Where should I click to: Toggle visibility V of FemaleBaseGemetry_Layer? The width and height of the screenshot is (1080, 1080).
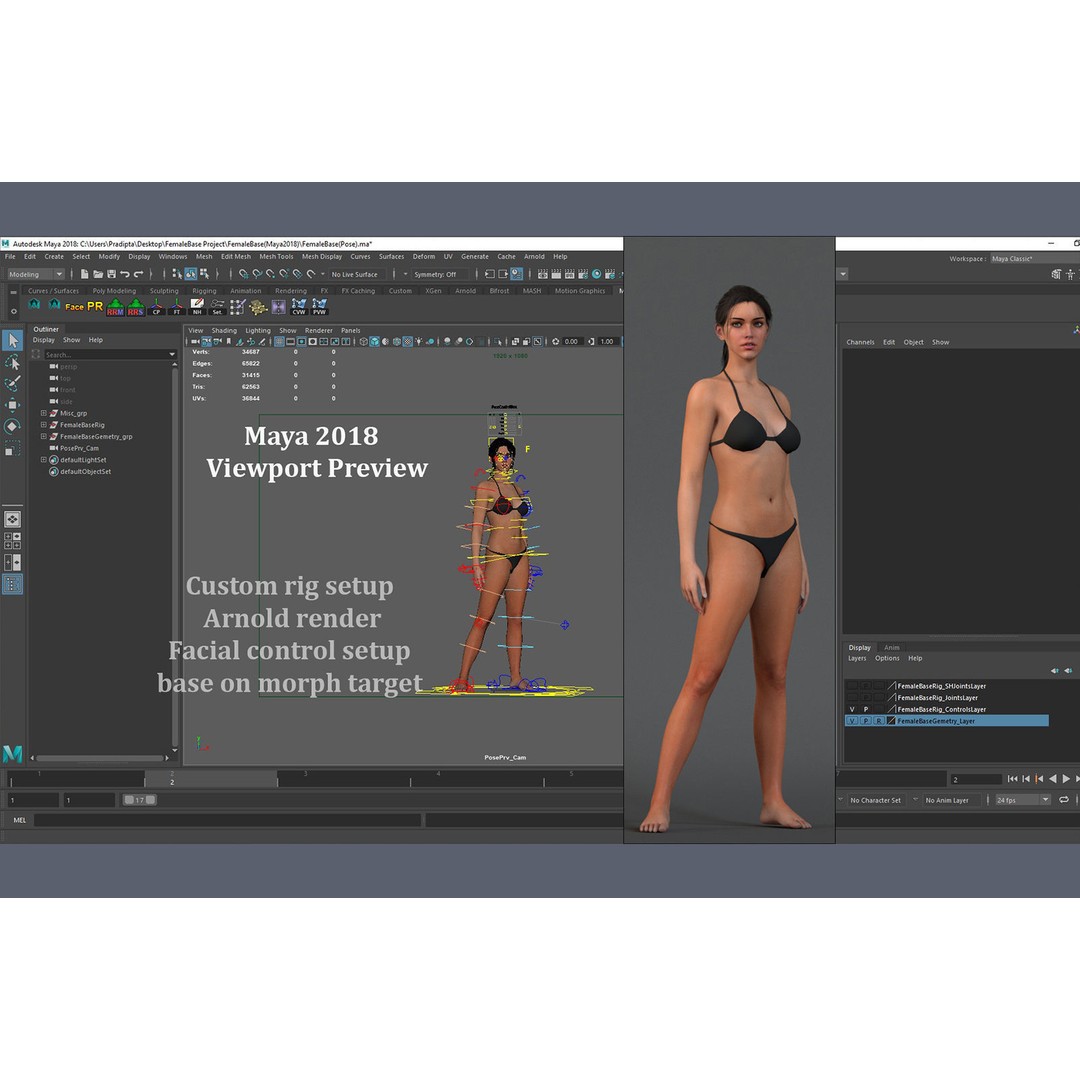click(852, 720)
